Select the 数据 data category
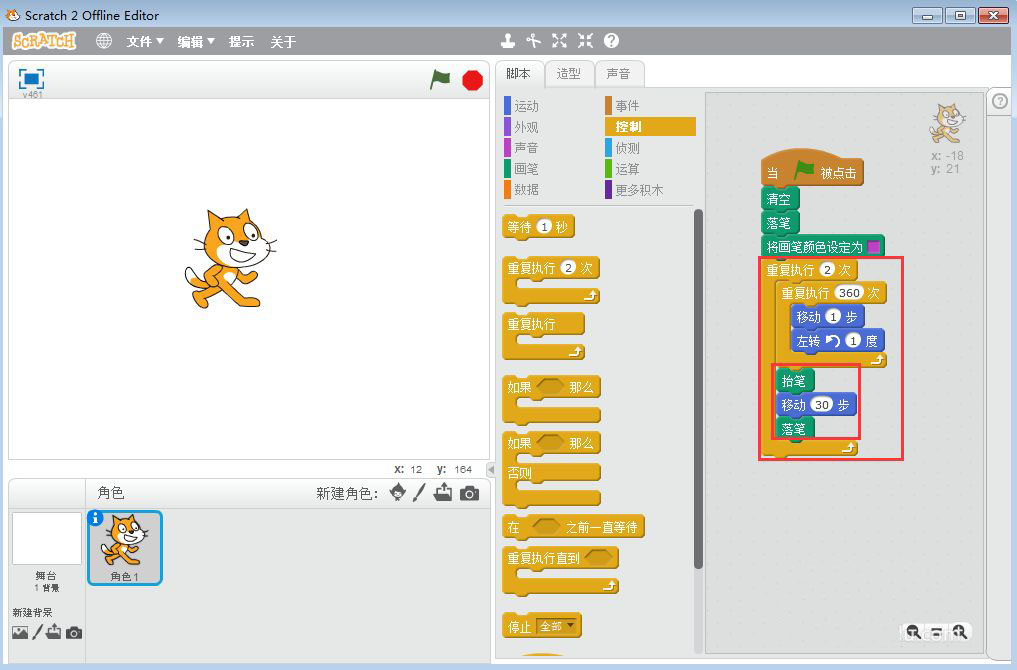Image resolution: width=1017 pixels, height=670 pixels. 525,189
